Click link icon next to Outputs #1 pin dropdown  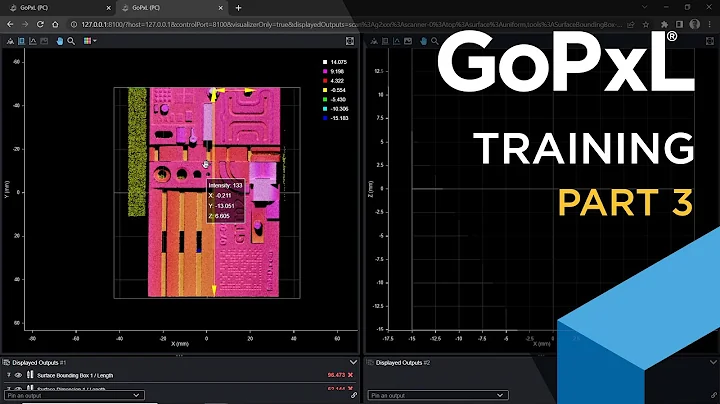(354, 395)
